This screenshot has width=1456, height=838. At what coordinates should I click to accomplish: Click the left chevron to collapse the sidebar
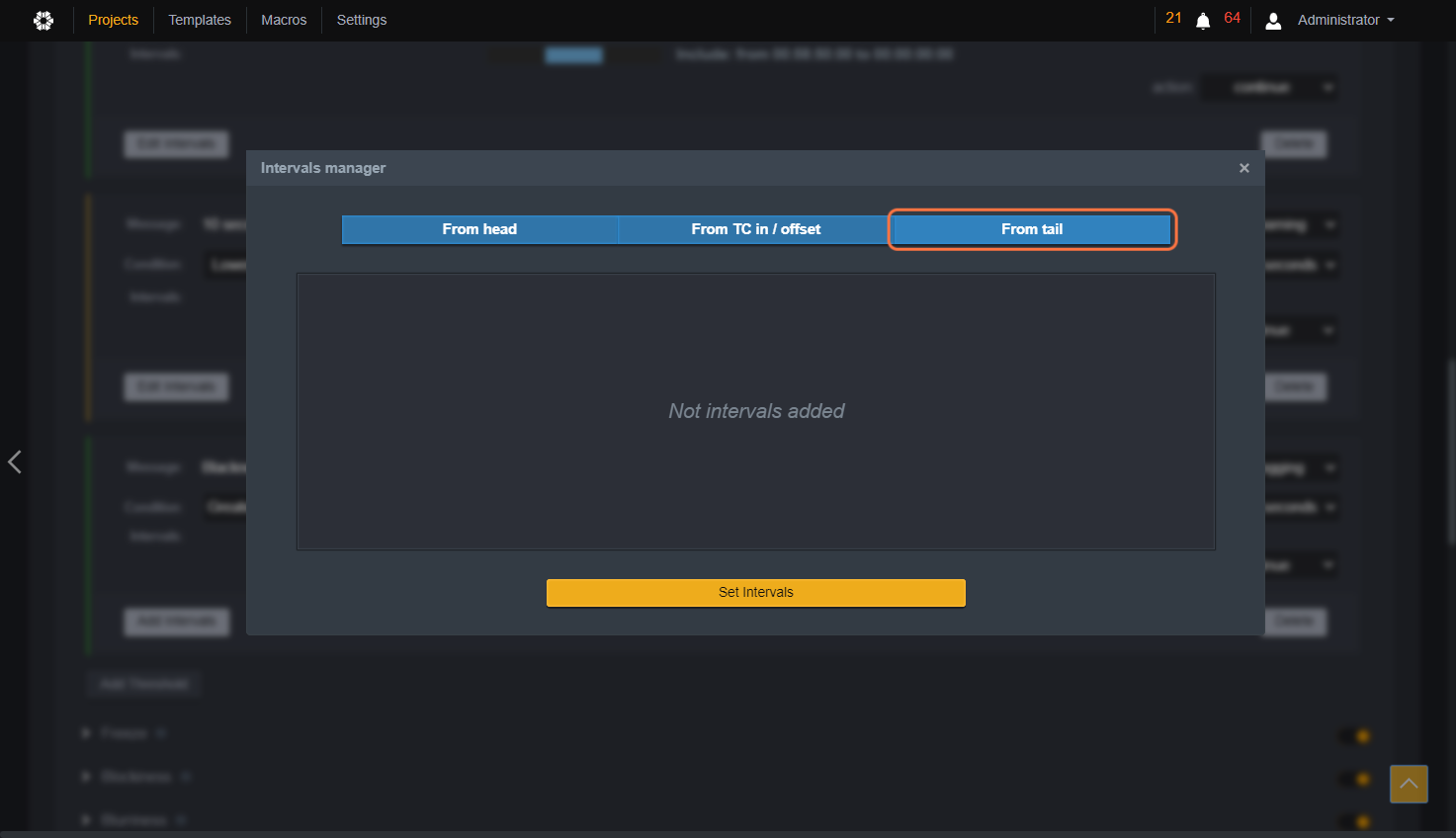[15, 461]
